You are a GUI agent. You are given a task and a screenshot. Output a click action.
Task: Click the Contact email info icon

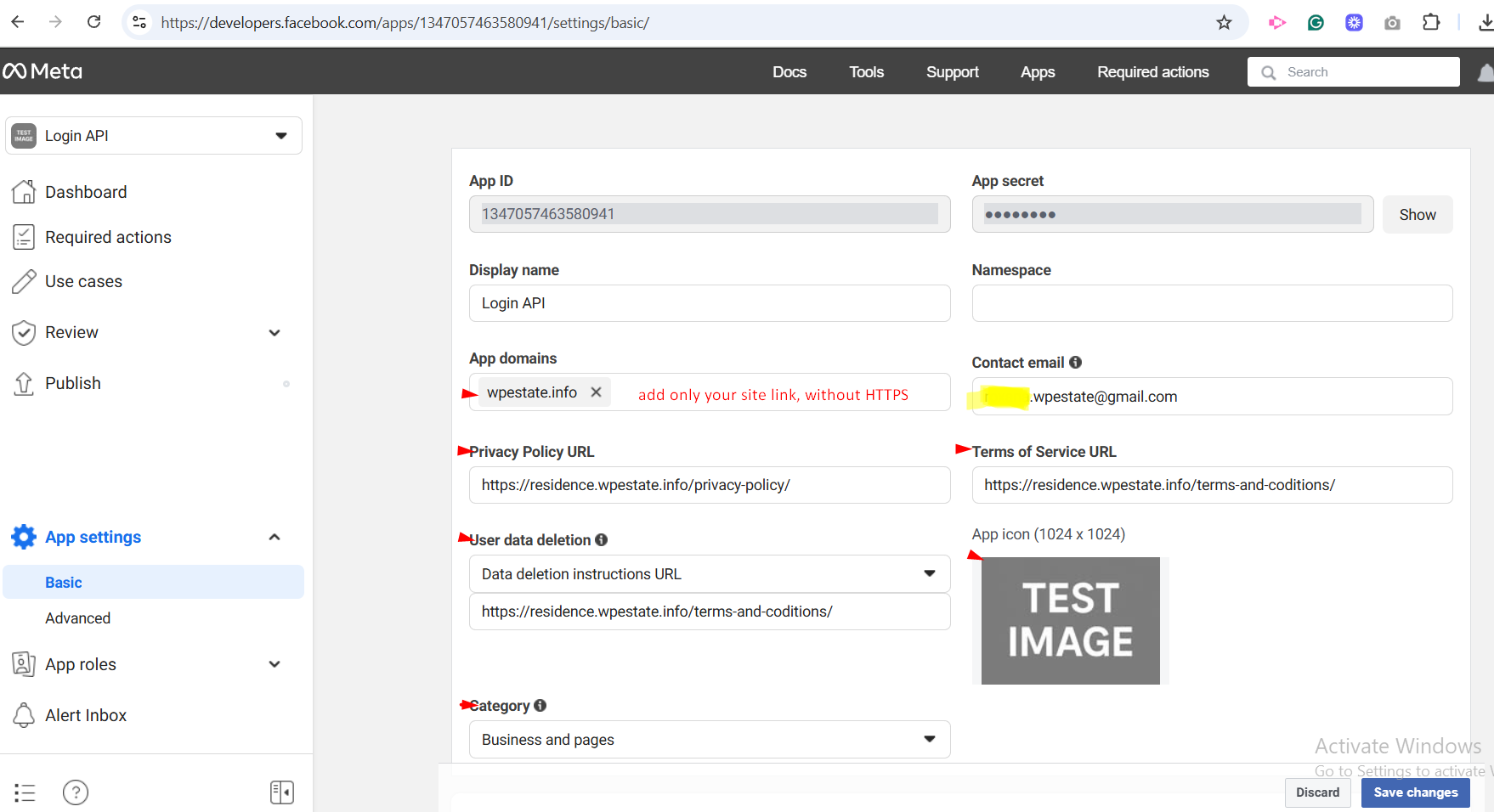(x=1075, y=363)
